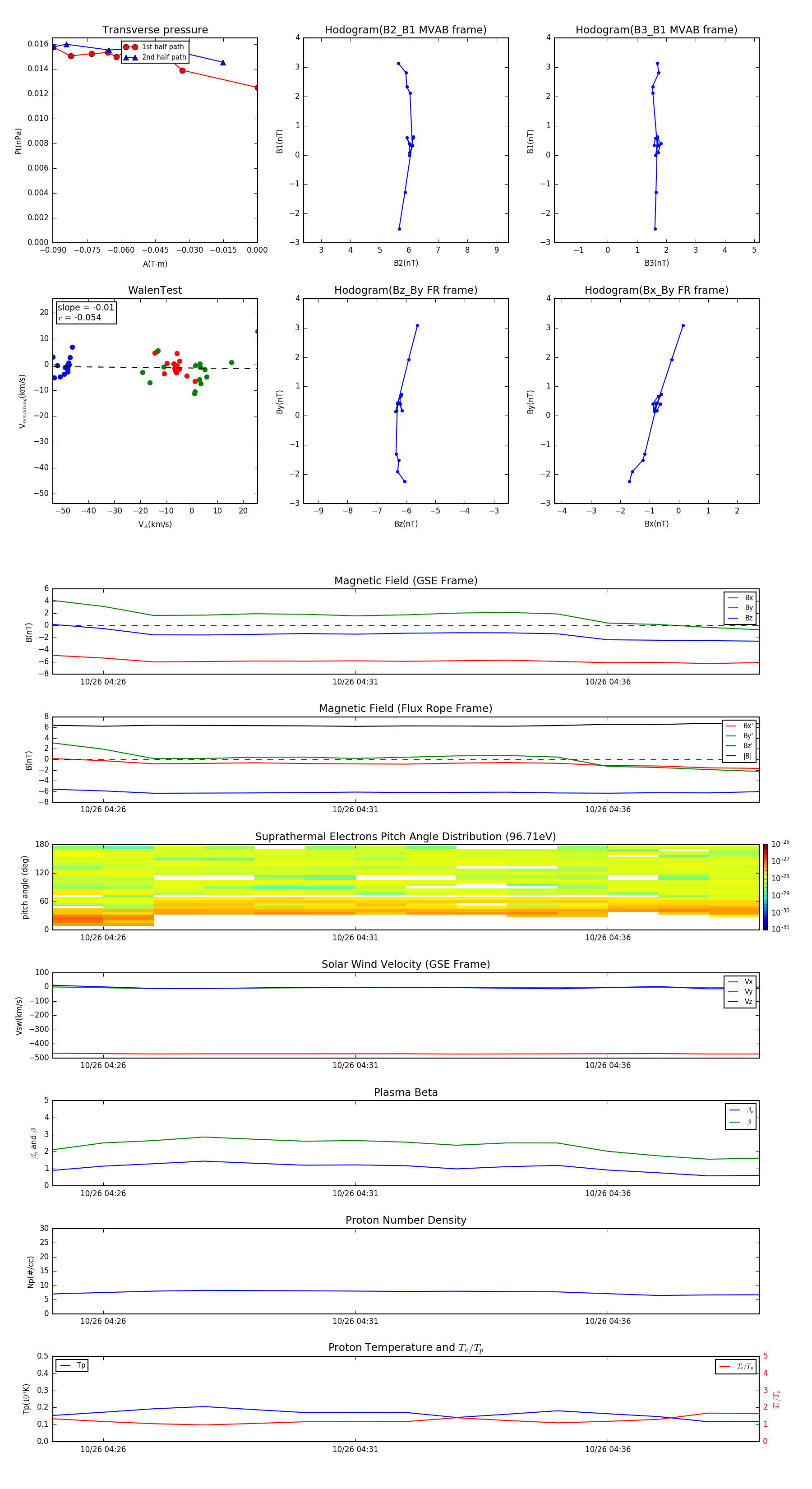Image resolution: width=812 pixels, height=1489 pixels.
Task: Click the Bz' entry in the Flux Rope legend
Action: click(x=739, y=746)
